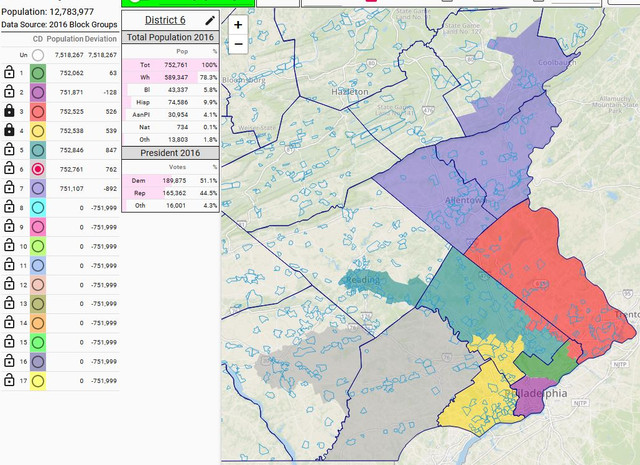
Task: Click the District 6 title link
Action: (165, 20)
